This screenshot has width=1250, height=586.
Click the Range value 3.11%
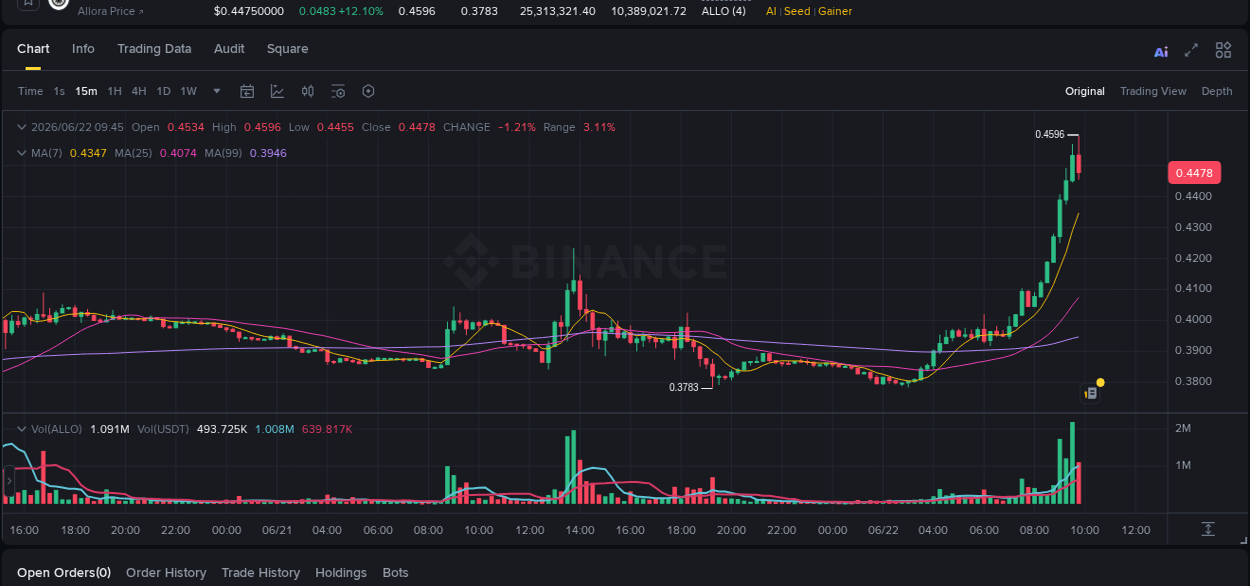click(x=599, y=127)
